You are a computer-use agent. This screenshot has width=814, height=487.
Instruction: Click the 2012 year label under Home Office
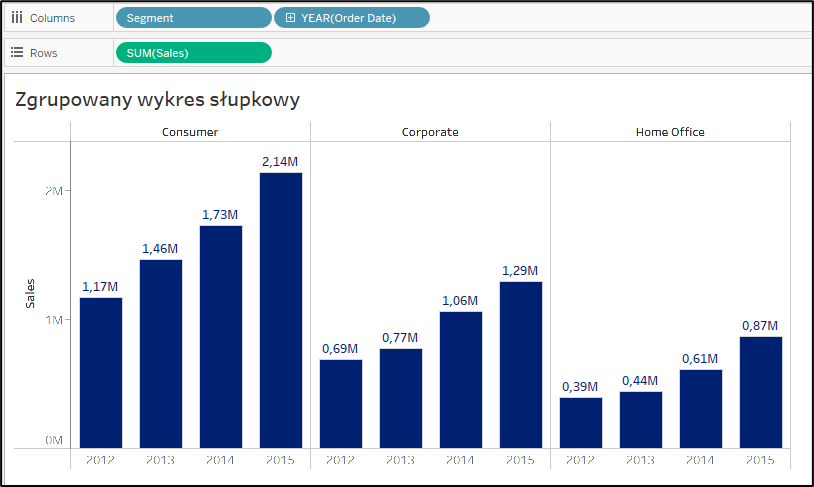pyautogui.click(x=580, y=459)
